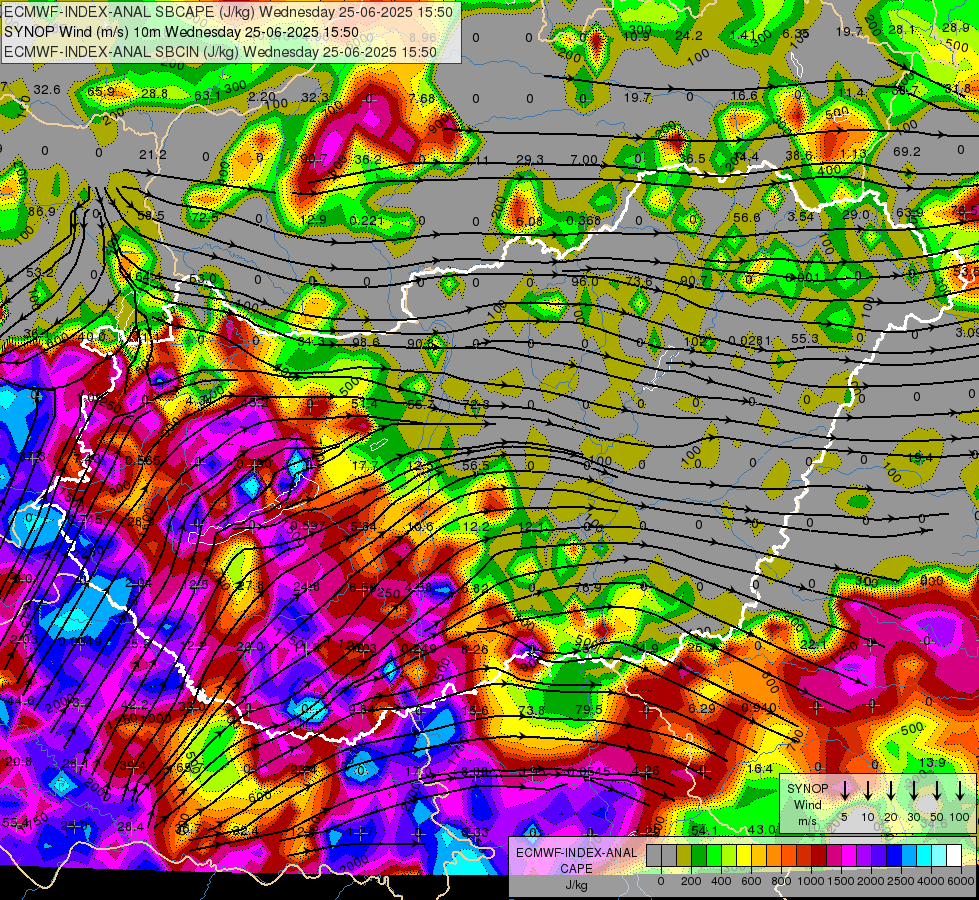
Task: Click the '800' tick label on the CAPE scale
Action: click(x=781, y=881)
